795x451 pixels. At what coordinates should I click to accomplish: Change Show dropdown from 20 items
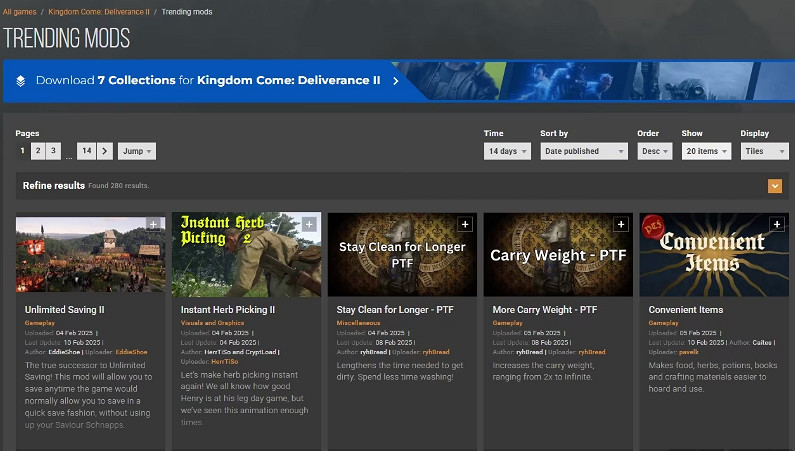point(706,151)
